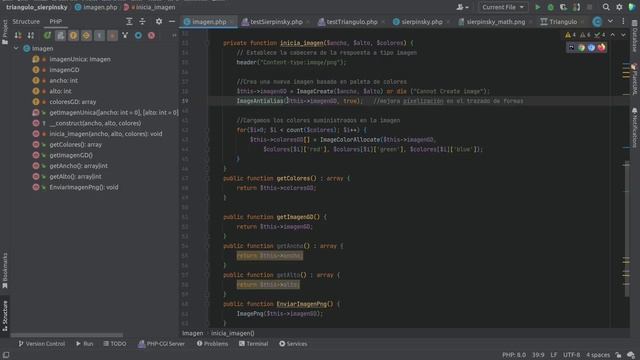Click Collapse All icon in Structure panel
640x360 pixels.
142,21
